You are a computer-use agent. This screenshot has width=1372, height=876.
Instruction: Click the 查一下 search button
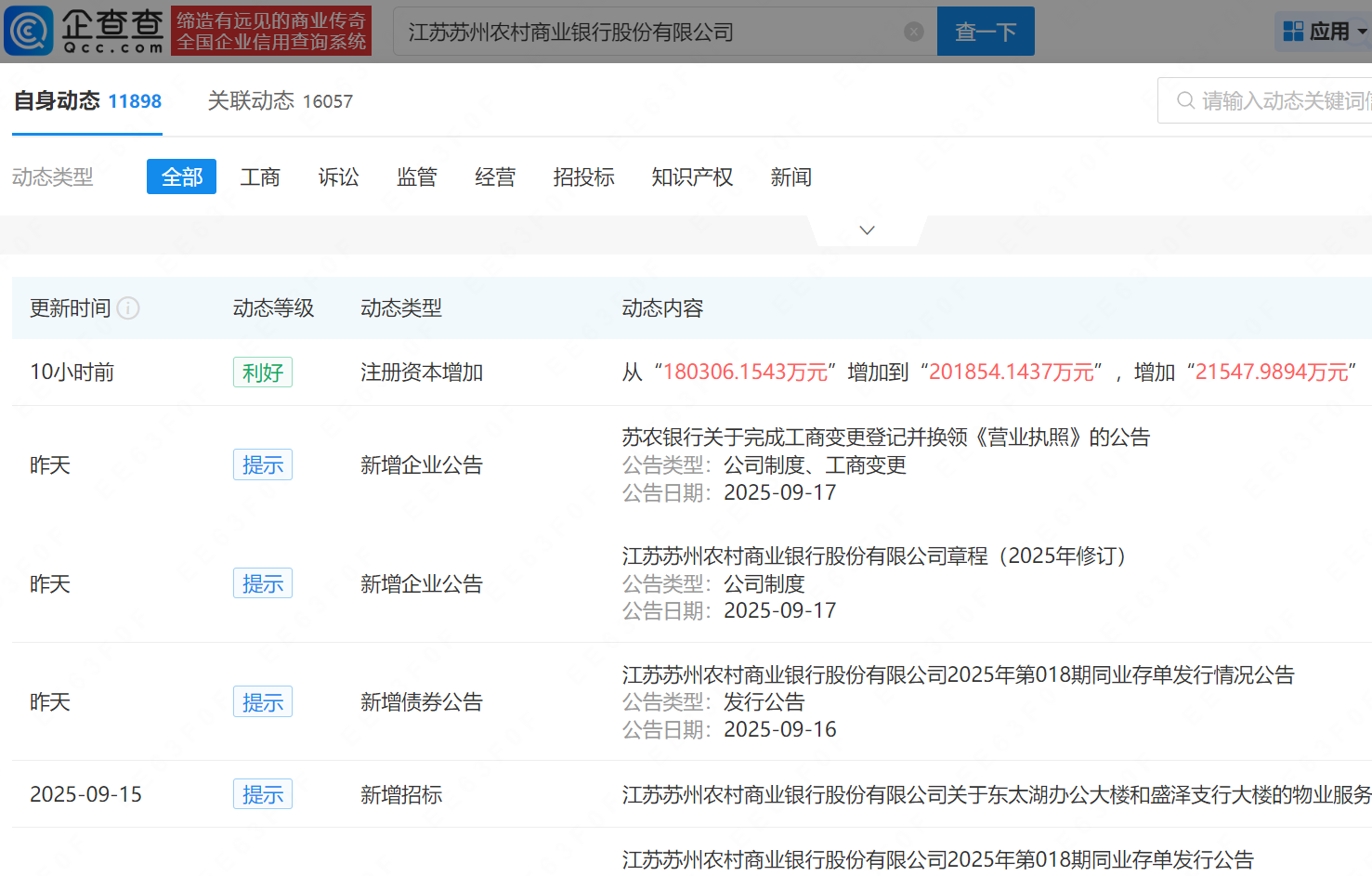pos(986,32)
